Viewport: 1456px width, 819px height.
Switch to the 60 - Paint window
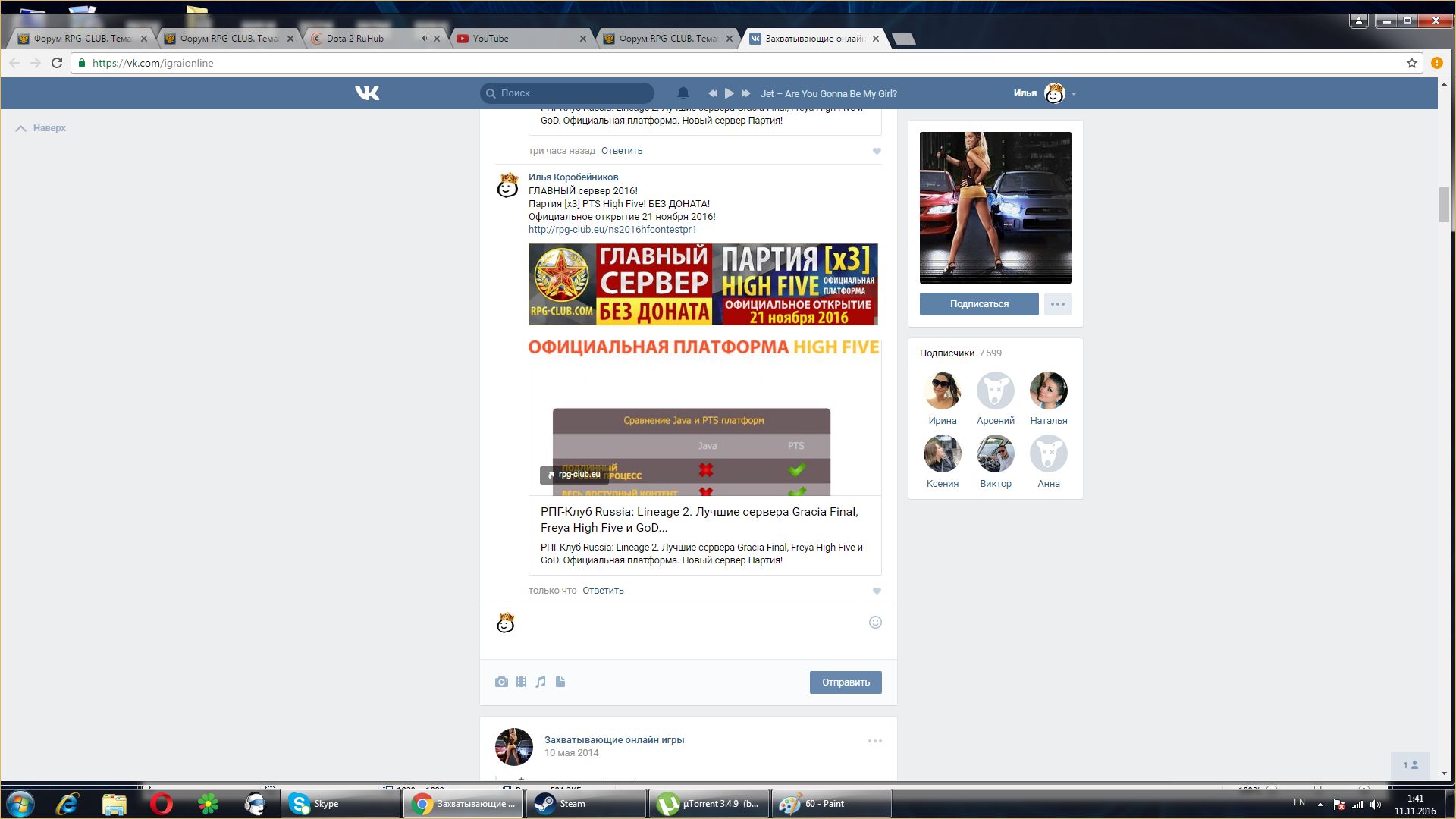[x=832, y=804]
